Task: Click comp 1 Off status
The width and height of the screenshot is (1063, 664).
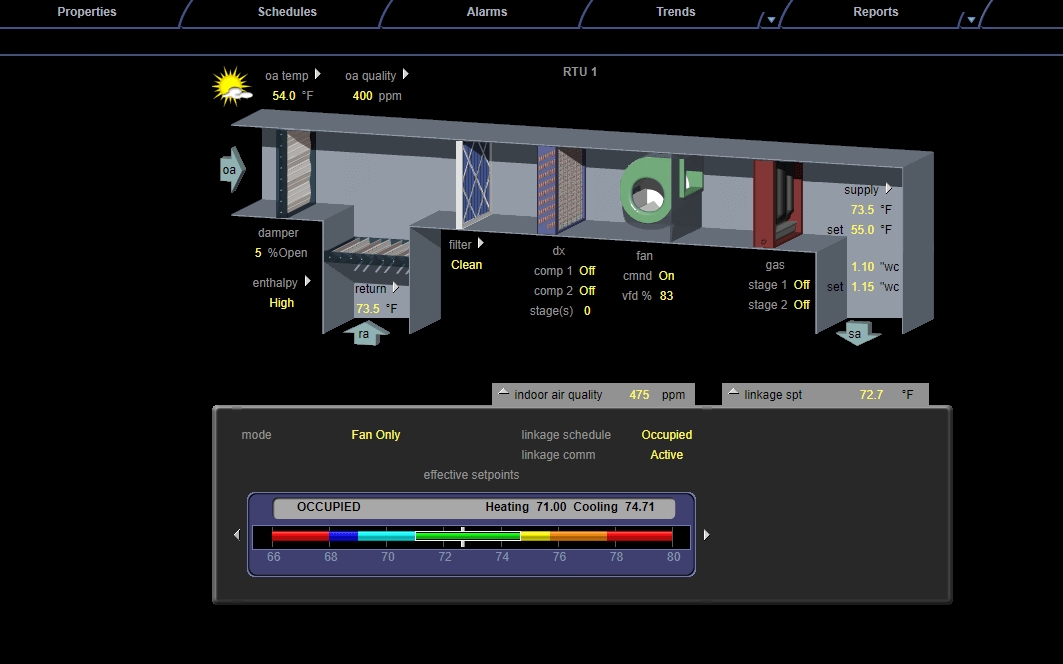Action: (x=587, y=271)
